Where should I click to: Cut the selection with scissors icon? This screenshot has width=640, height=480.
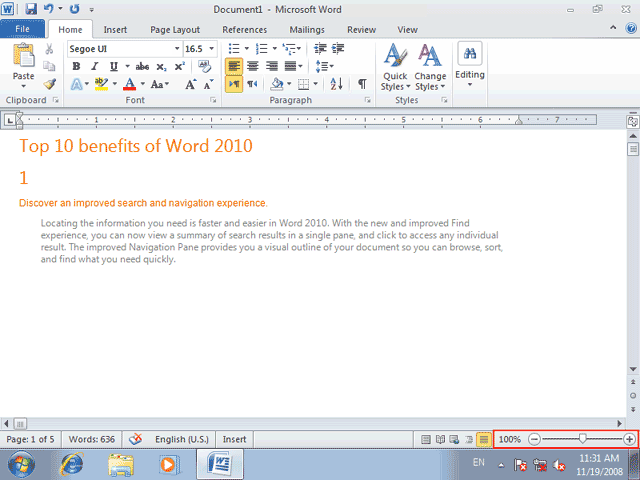[49, 49]
